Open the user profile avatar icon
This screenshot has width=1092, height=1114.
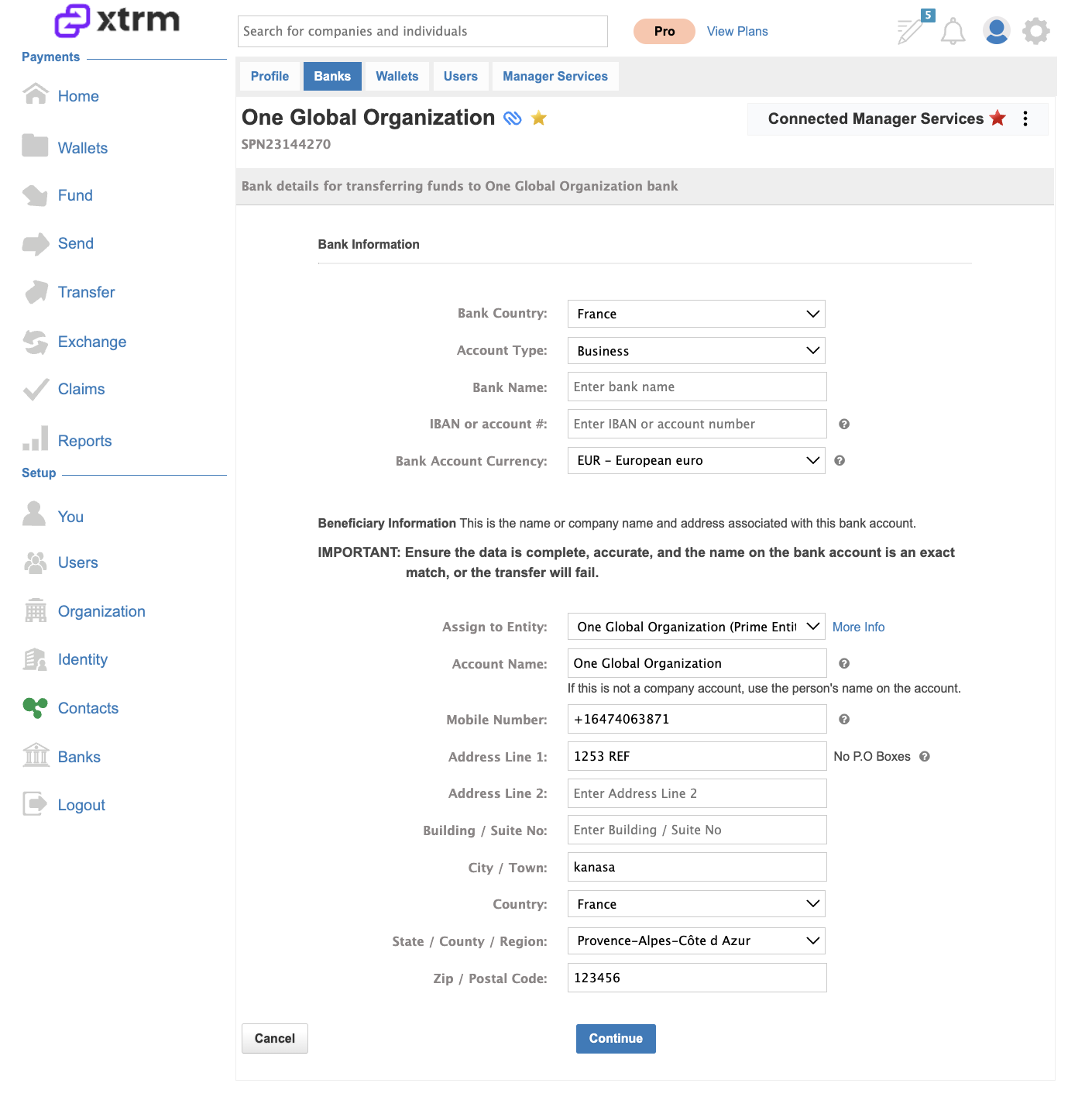click(x=996, y=31)
